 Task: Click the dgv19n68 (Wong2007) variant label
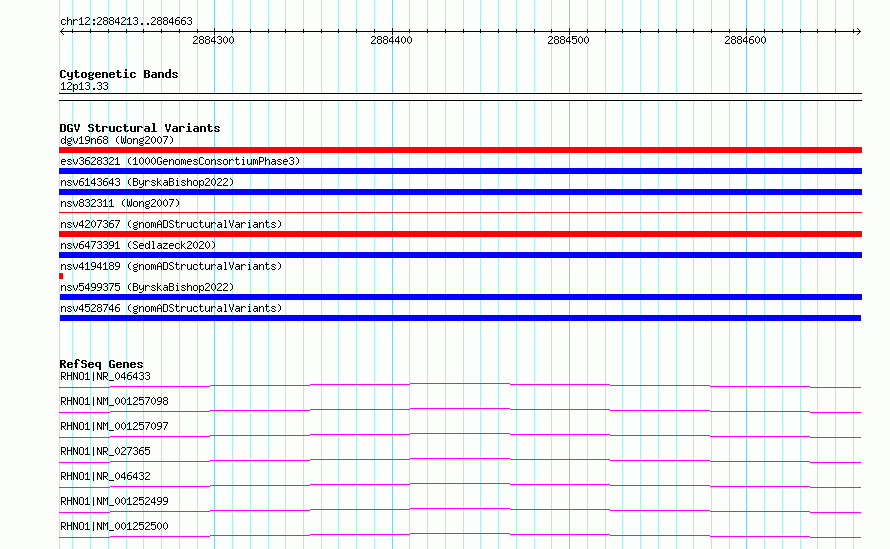117,140
